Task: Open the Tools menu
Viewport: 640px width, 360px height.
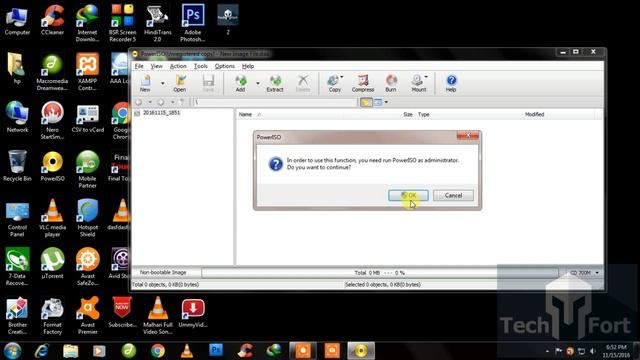Action: tap(200, 66)
